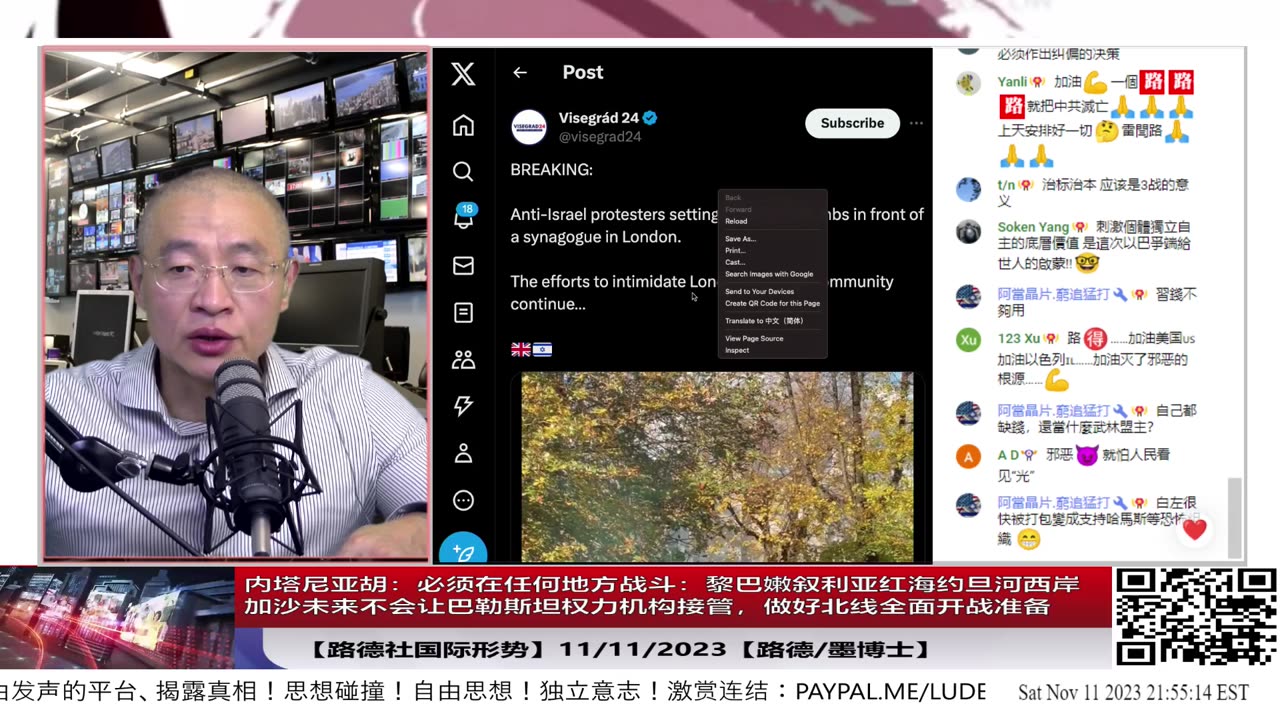Viewport: 1280px width, 720px height.
Task: Open the post's three-dot options menu
Action: [916, 123]
